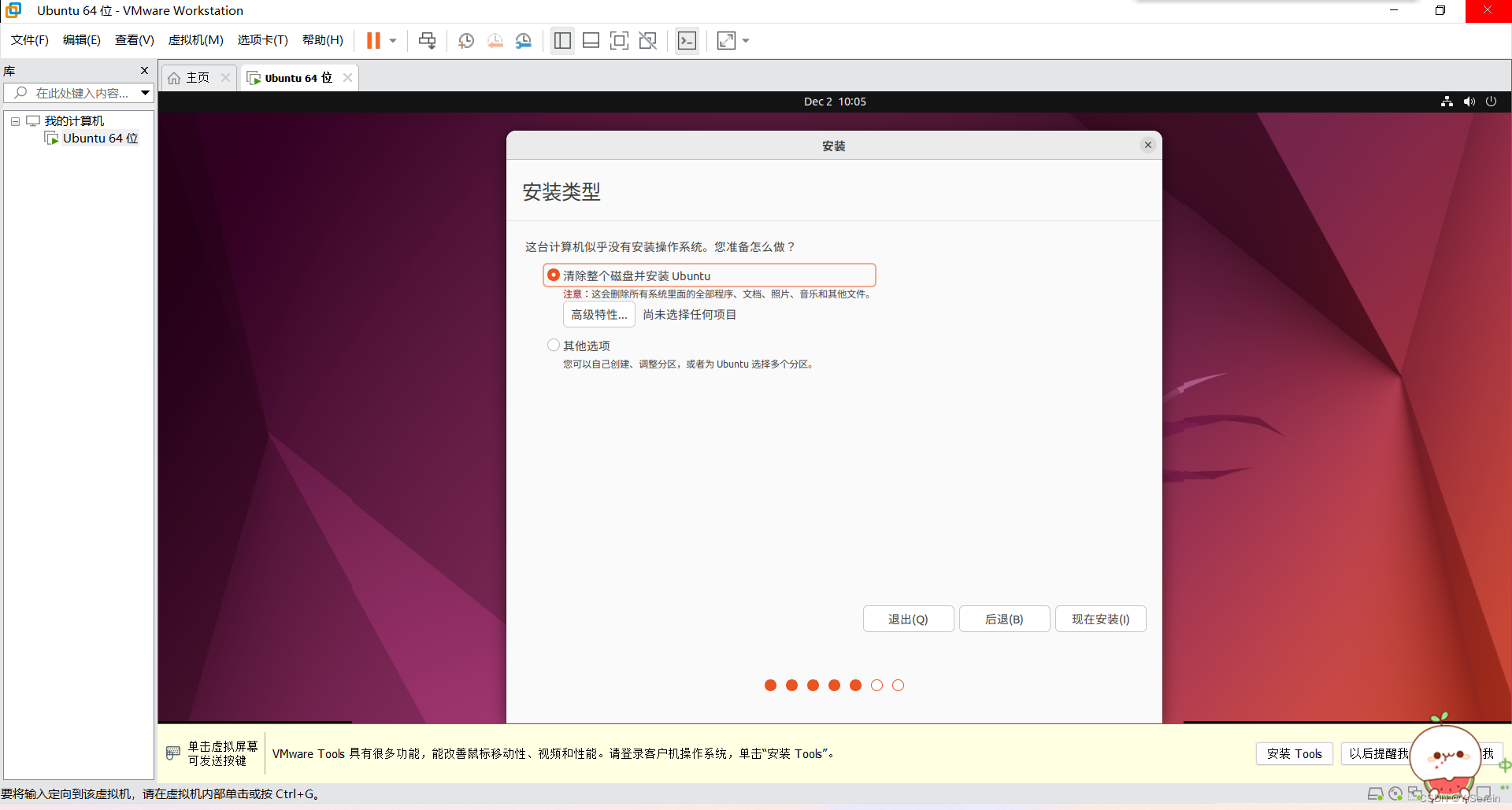Open the suspend button dropdown arrow
The width and height of the screenshot is (1512, 810).
391,40
